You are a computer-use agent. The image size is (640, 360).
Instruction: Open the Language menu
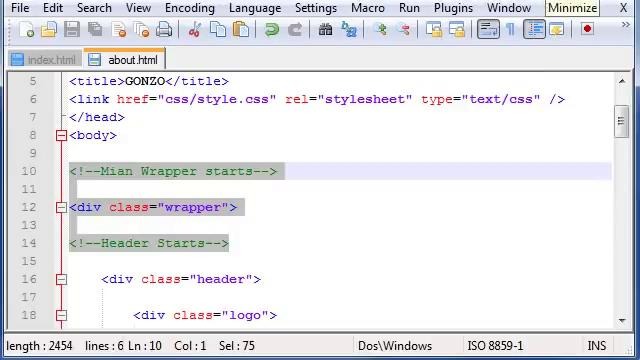click(255, 8)
